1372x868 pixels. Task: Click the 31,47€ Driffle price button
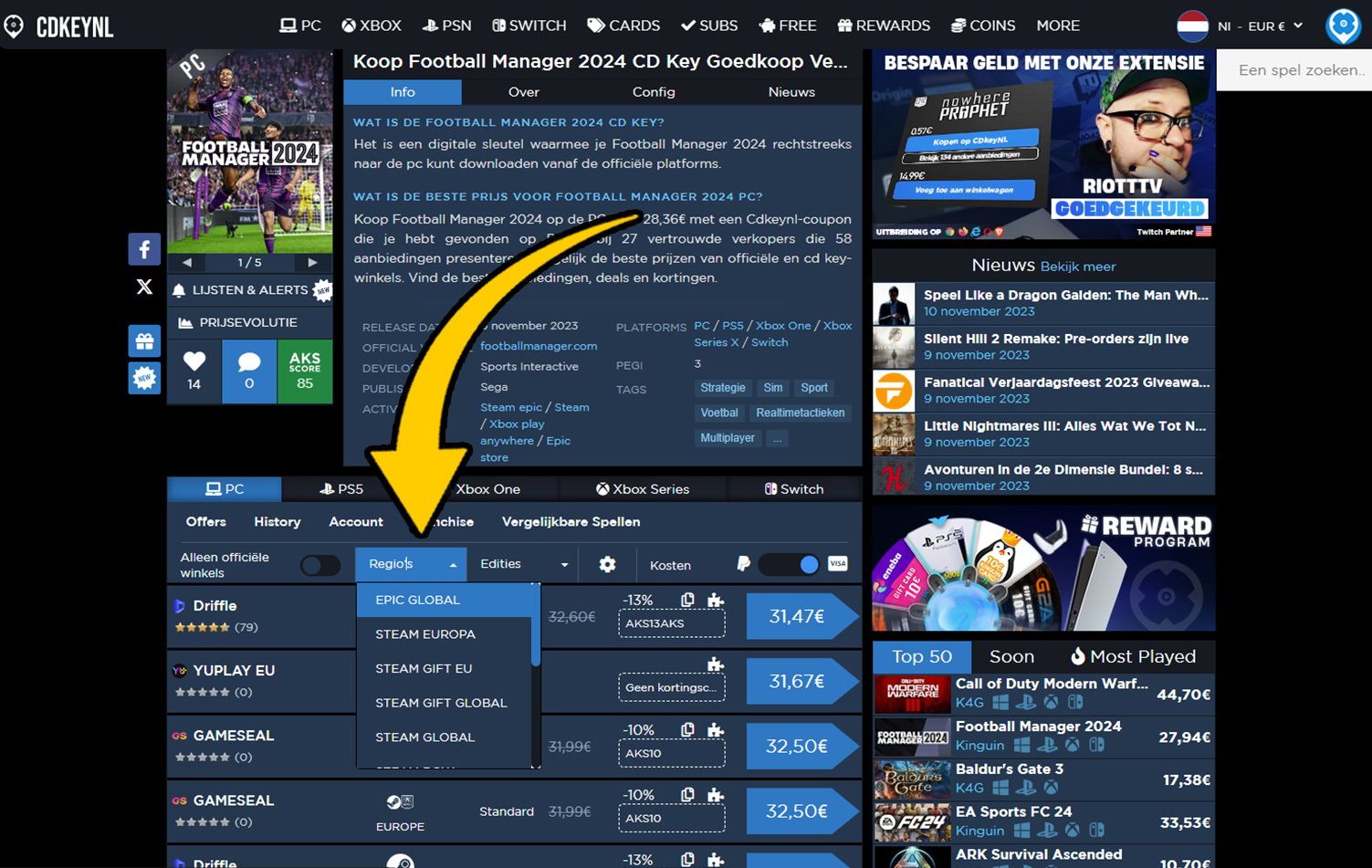[x=797, y=617]
